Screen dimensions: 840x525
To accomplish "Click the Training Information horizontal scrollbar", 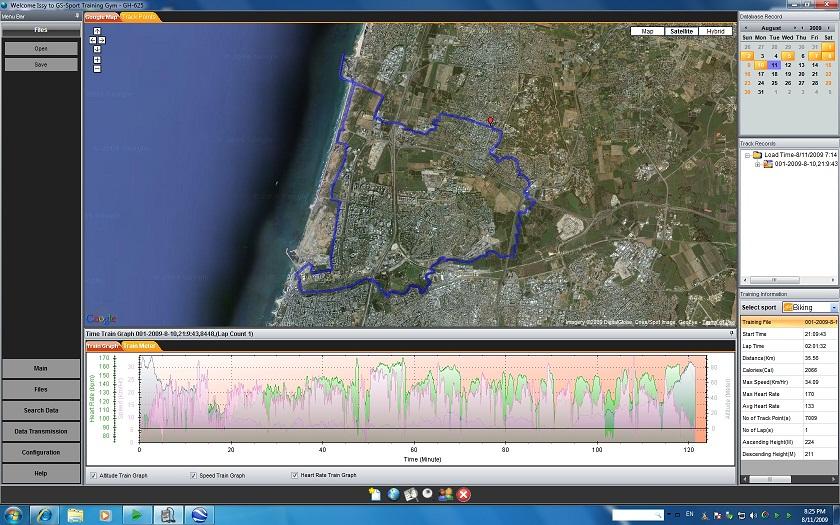I will (x=789, y=479).
